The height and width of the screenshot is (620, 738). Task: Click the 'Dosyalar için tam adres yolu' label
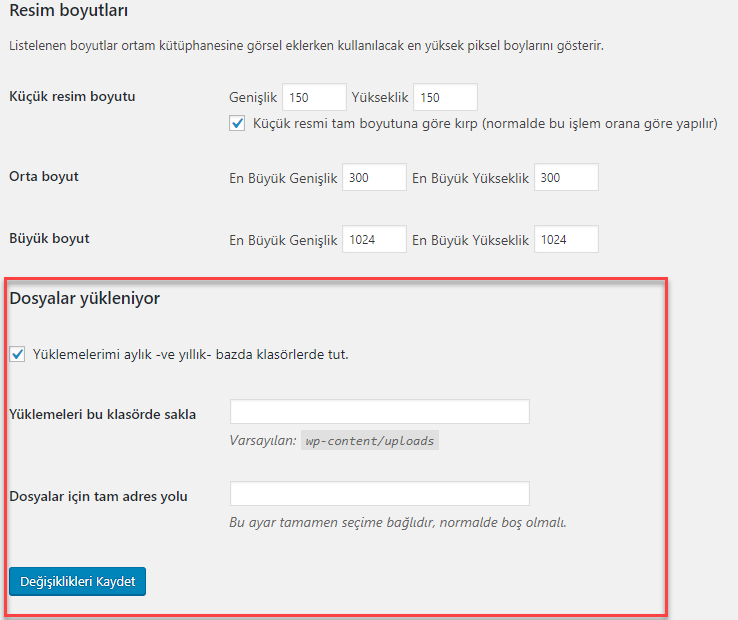tap(98, 496)
